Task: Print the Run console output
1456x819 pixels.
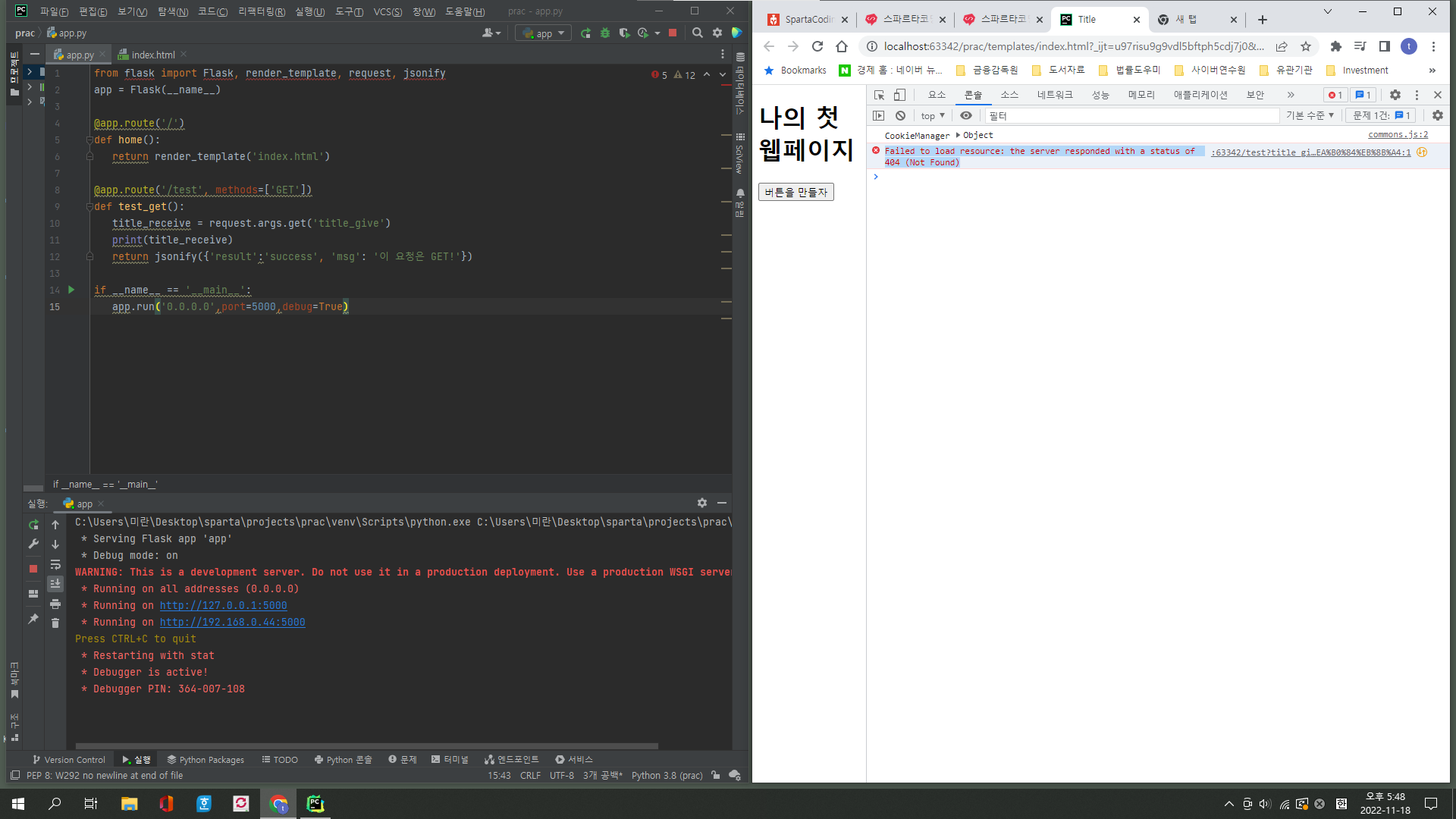Action: click(55, 604)
